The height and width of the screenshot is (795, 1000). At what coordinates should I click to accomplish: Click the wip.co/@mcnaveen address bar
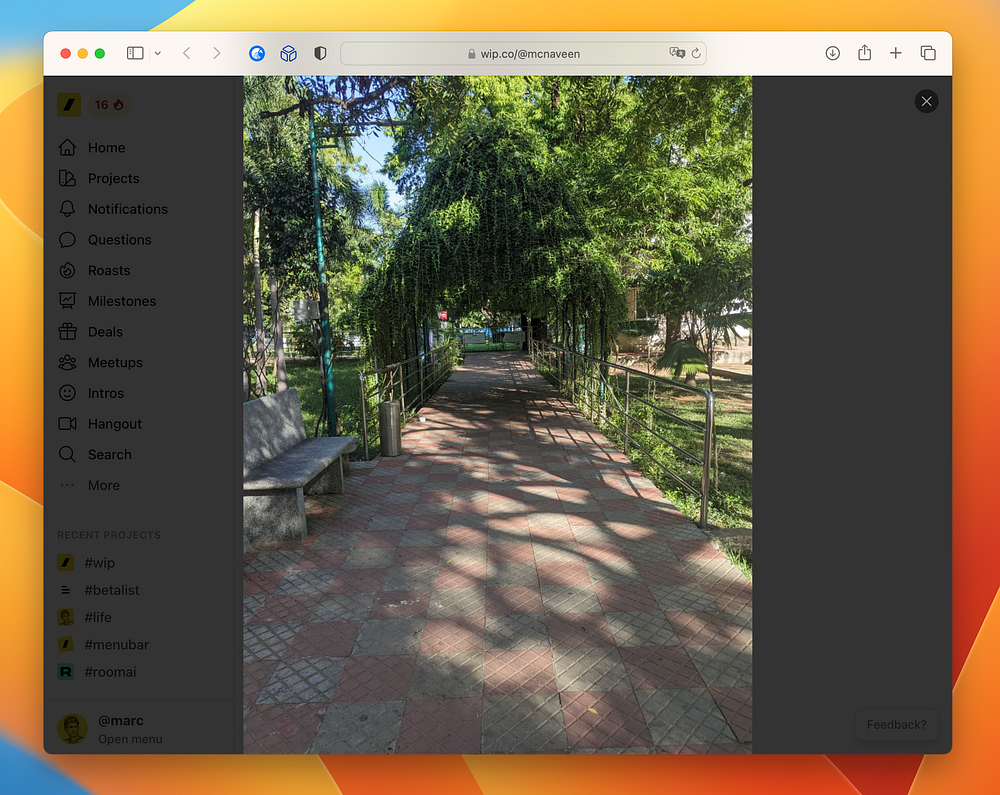523,54
